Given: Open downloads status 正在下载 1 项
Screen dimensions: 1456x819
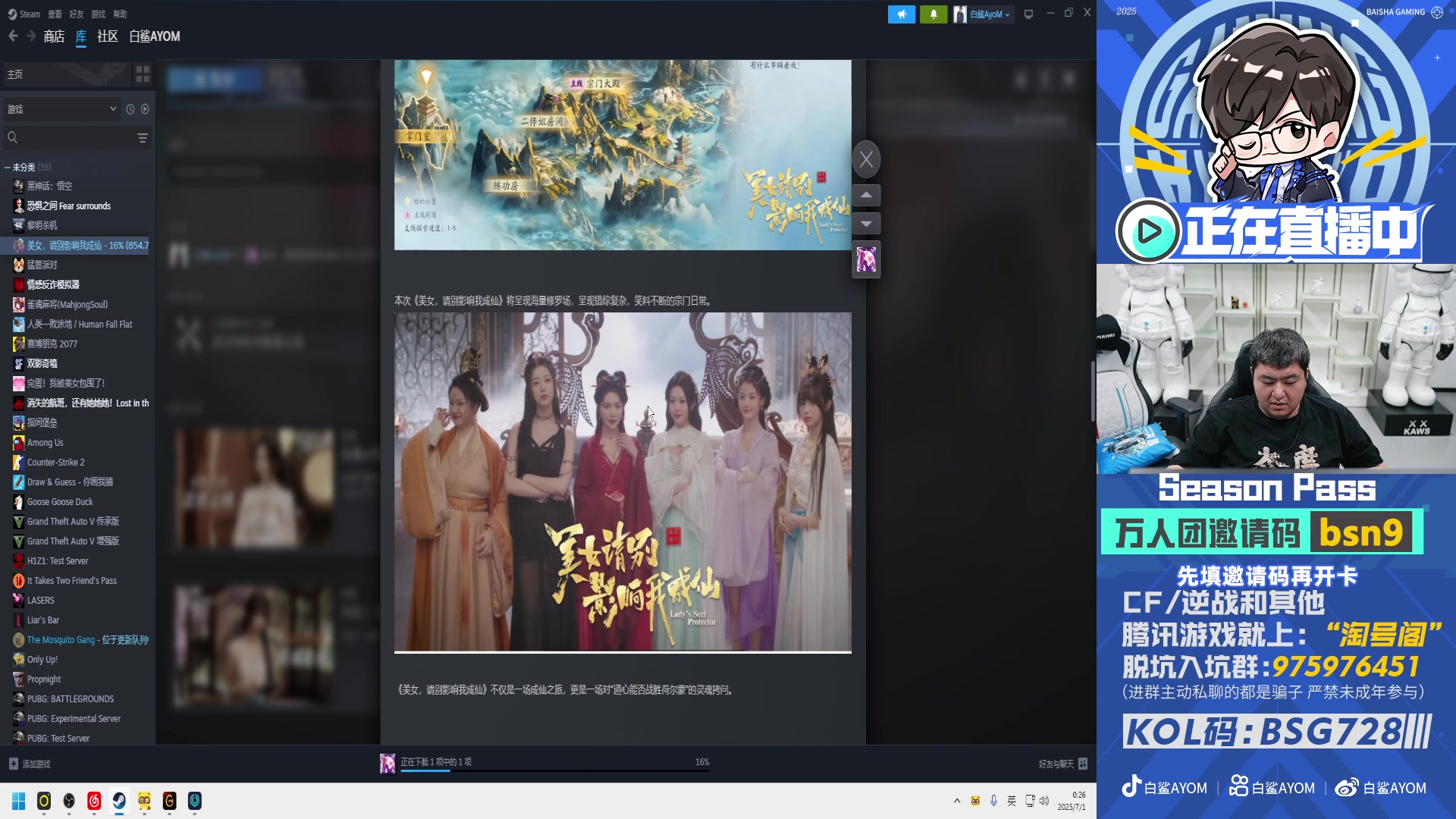Looking at the screenshot, I should (436, 761).
